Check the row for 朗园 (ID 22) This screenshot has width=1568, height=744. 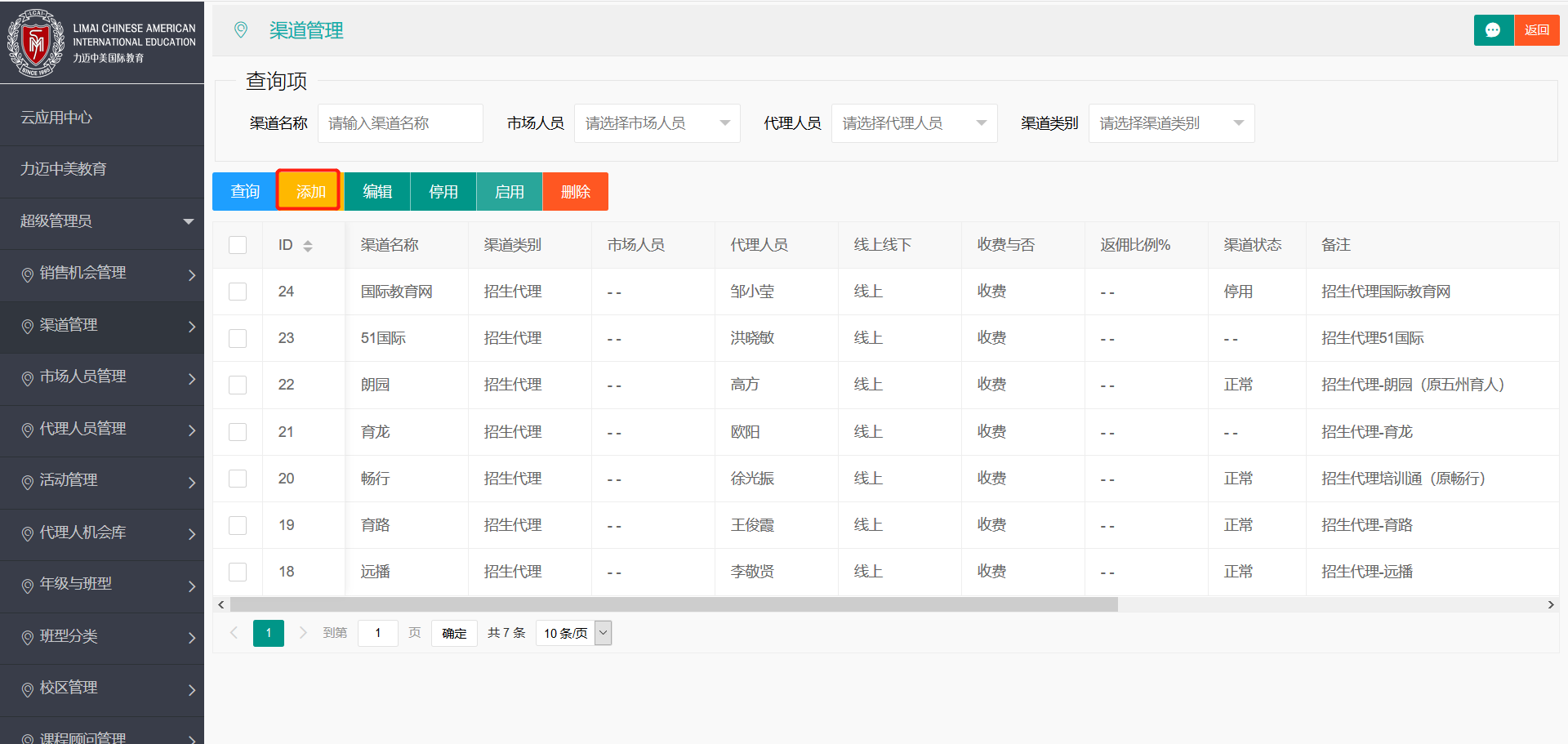tap(238, 385)
